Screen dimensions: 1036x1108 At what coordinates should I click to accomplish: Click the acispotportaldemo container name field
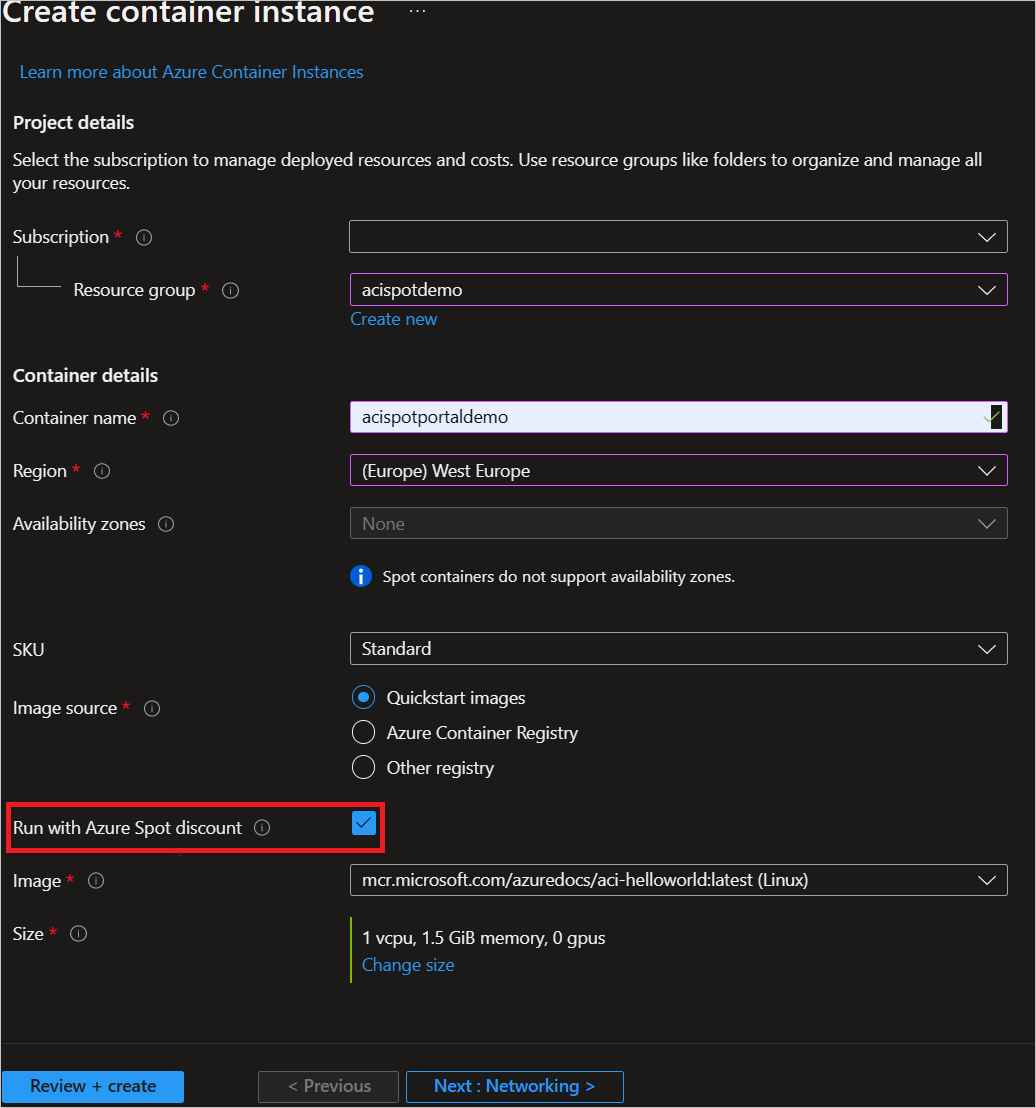pos(678,417)
